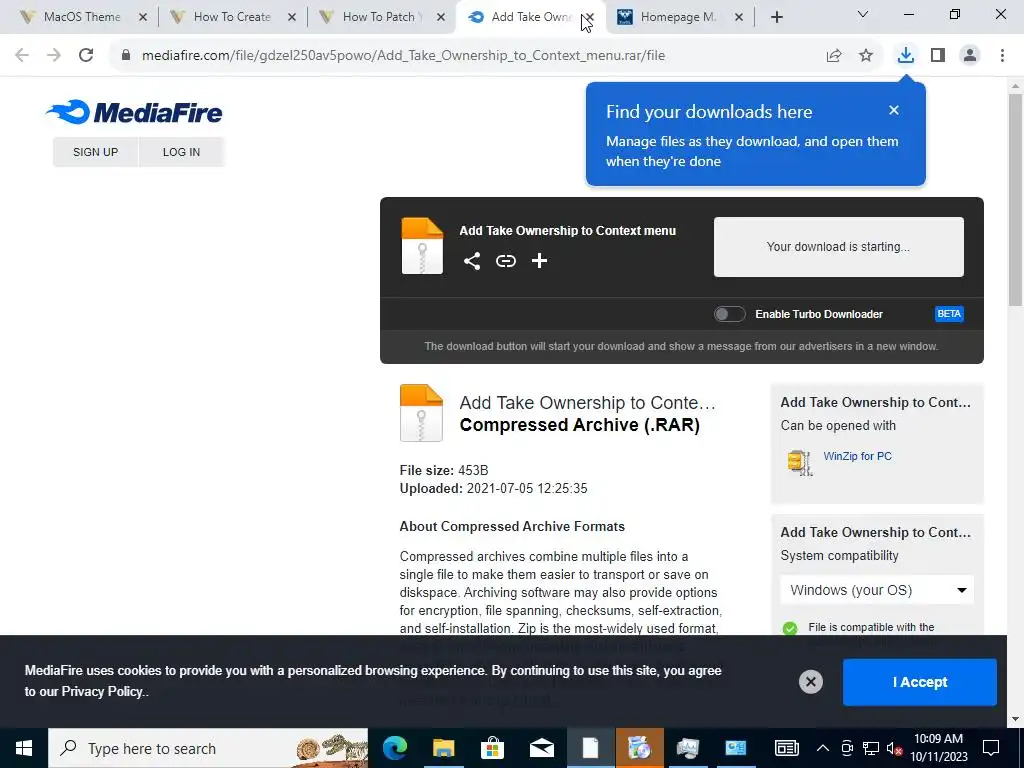Click the taskbar clock showing 10:09 AM
Screen dimensions: 1024x768
pyautogui.click(x=938, y=748)
